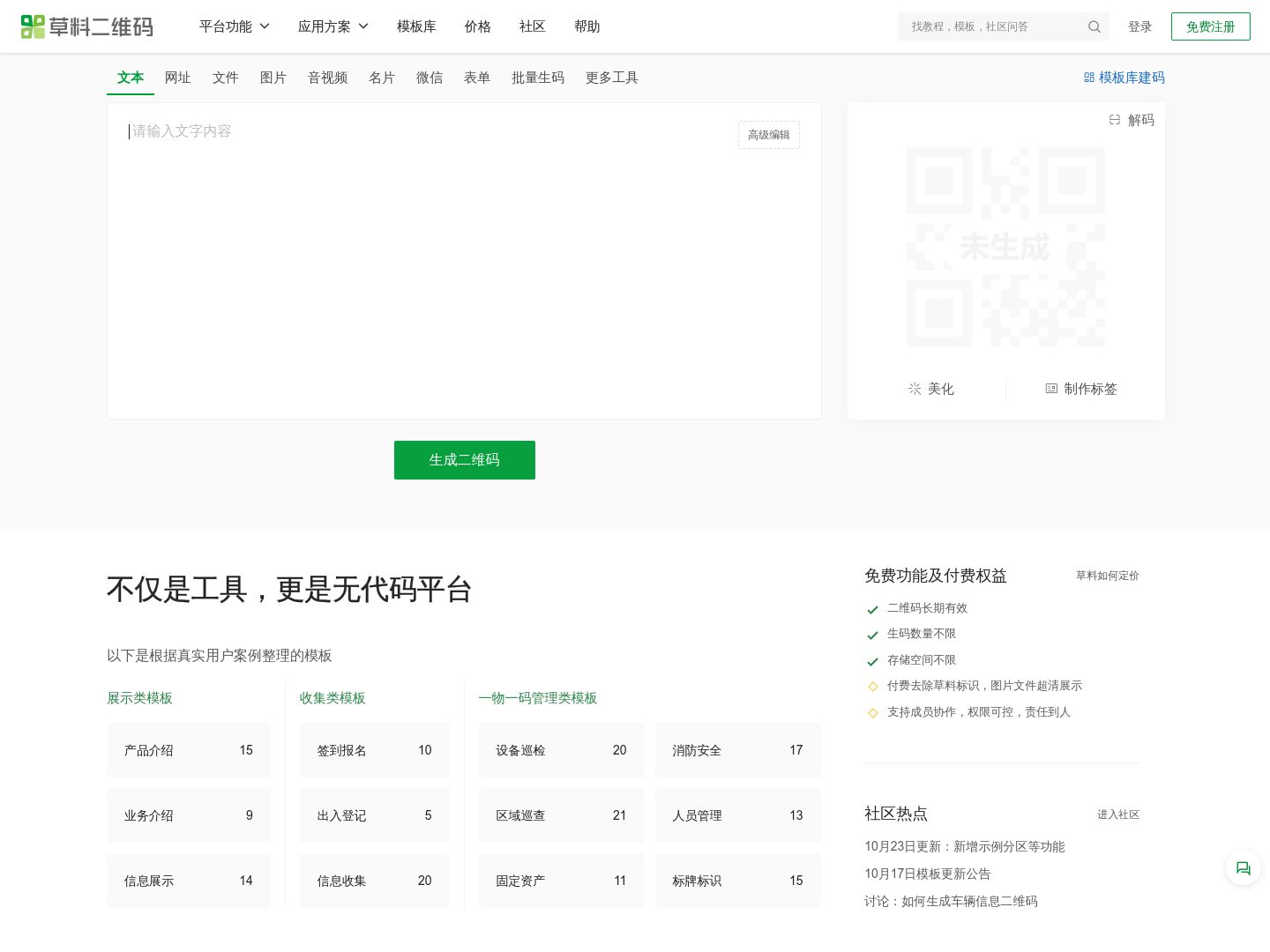The image size is (1270, 952).
Task: Open the 人员管理 template card
Action: [738, 815]
